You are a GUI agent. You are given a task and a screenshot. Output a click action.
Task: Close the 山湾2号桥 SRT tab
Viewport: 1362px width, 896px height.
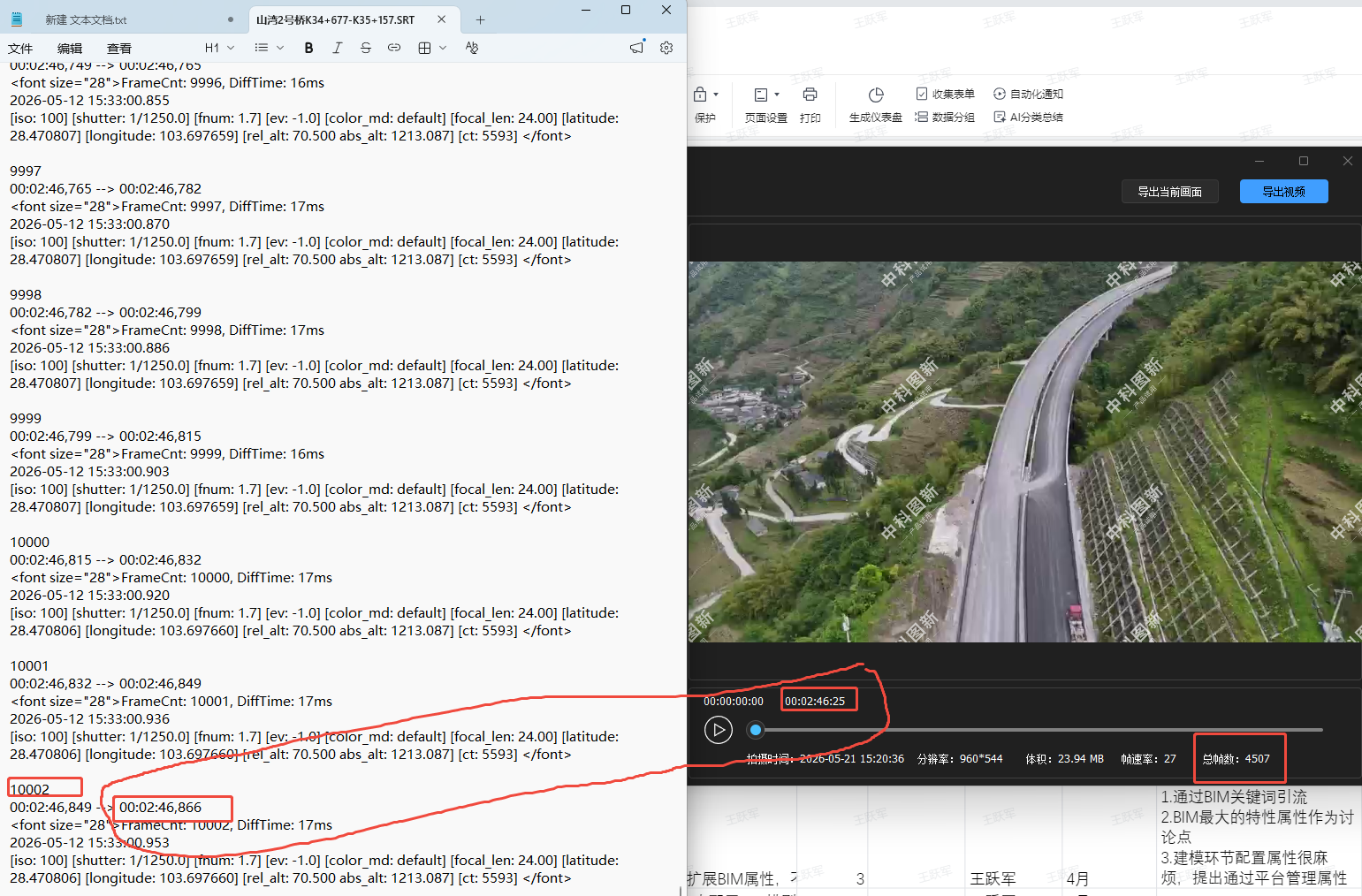[442, 19]
